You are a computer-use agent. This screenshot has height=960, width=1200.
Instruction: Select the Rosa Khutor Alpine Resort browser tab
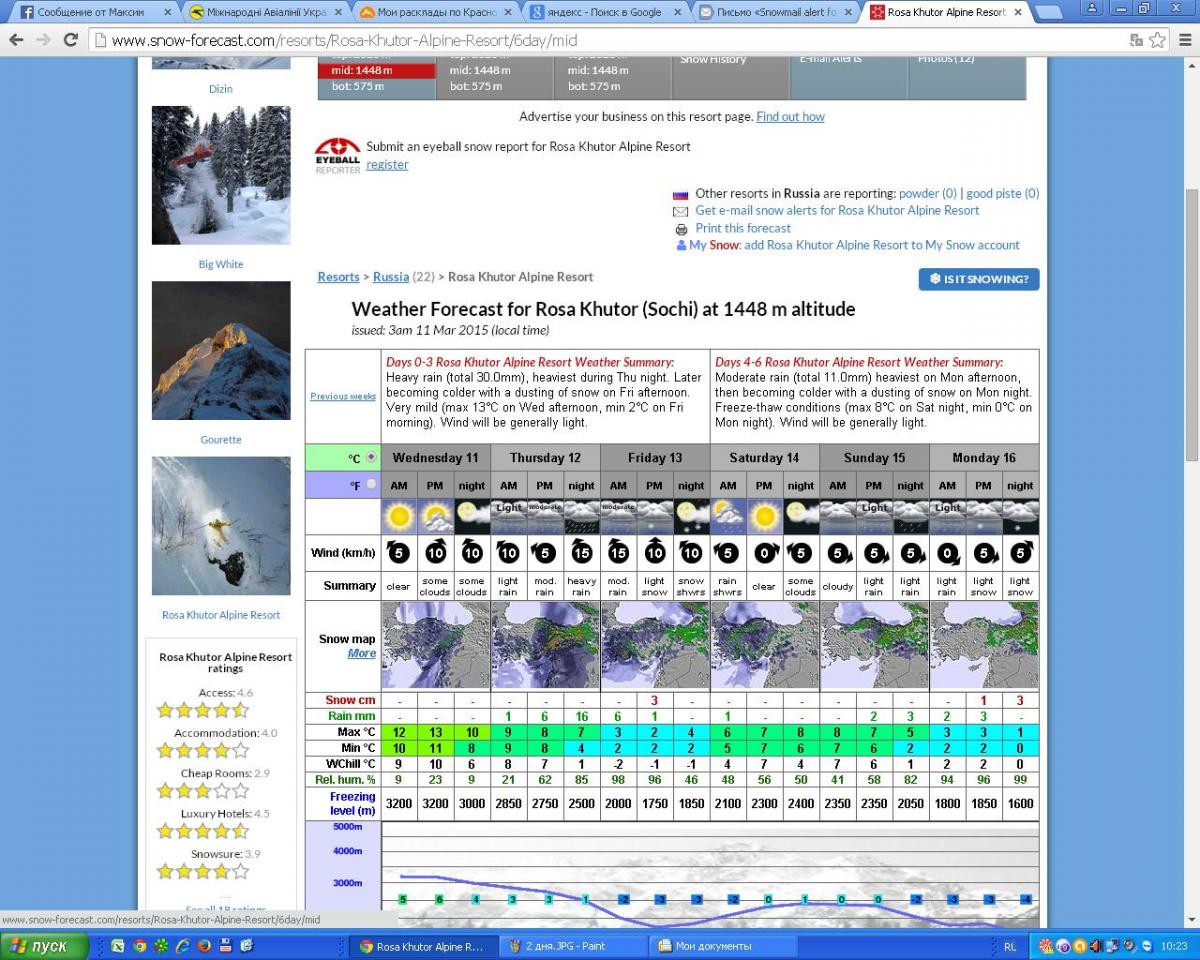coord(945,12)
